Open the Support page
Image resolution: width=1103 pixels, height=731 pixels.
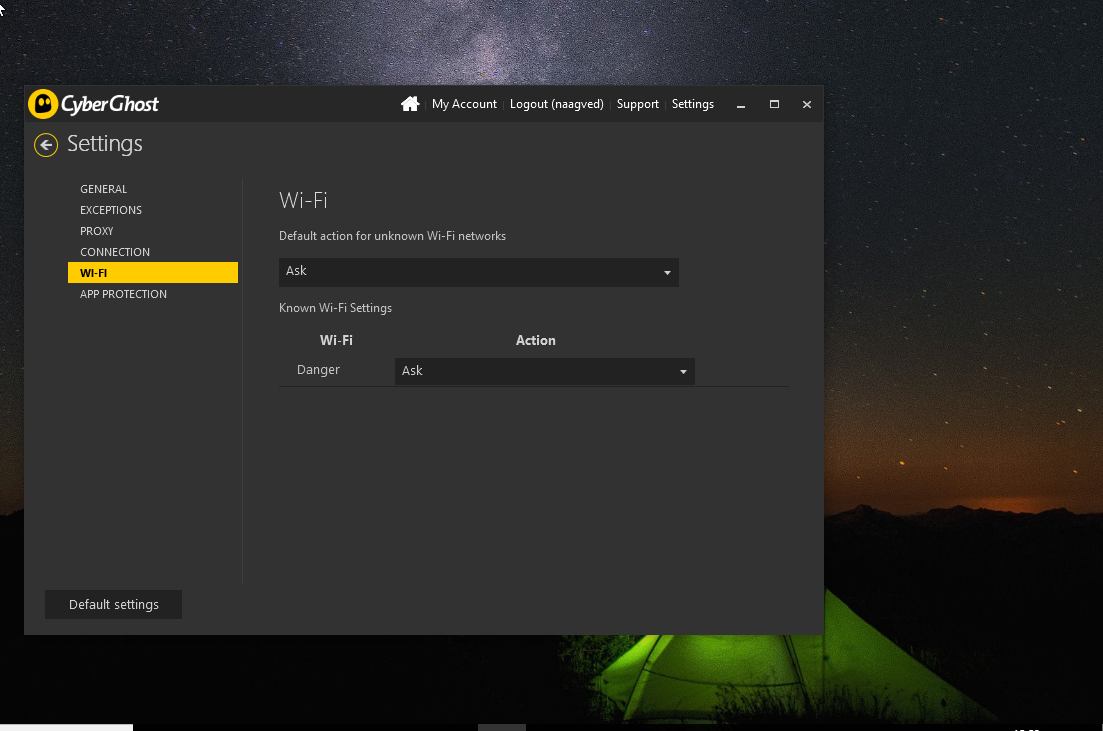coord(637,104)
